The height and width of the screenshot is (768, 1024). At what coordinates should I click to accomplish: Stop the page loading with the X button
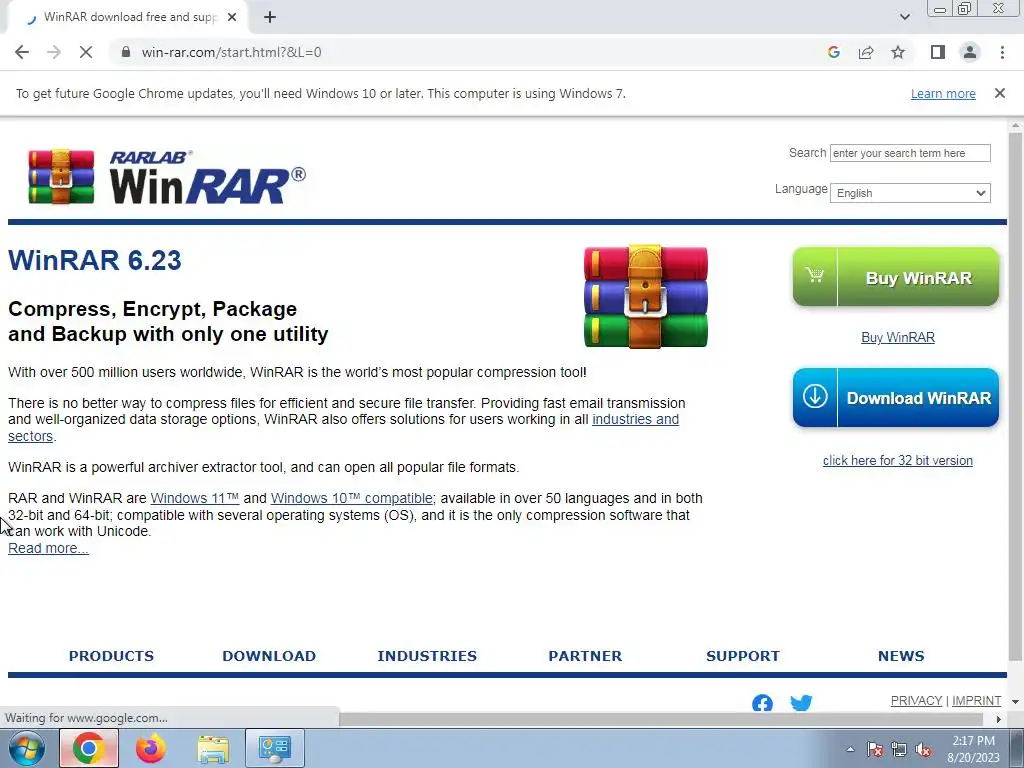[x=86, y=52]
